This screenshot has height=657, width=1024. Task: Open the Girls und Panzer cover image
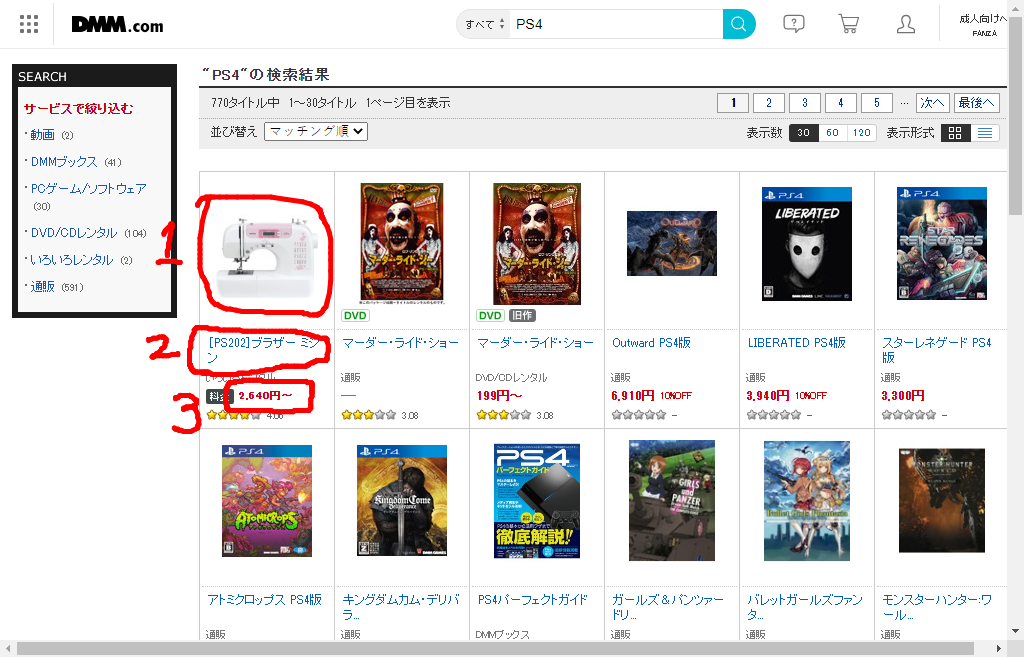[671, 500]
